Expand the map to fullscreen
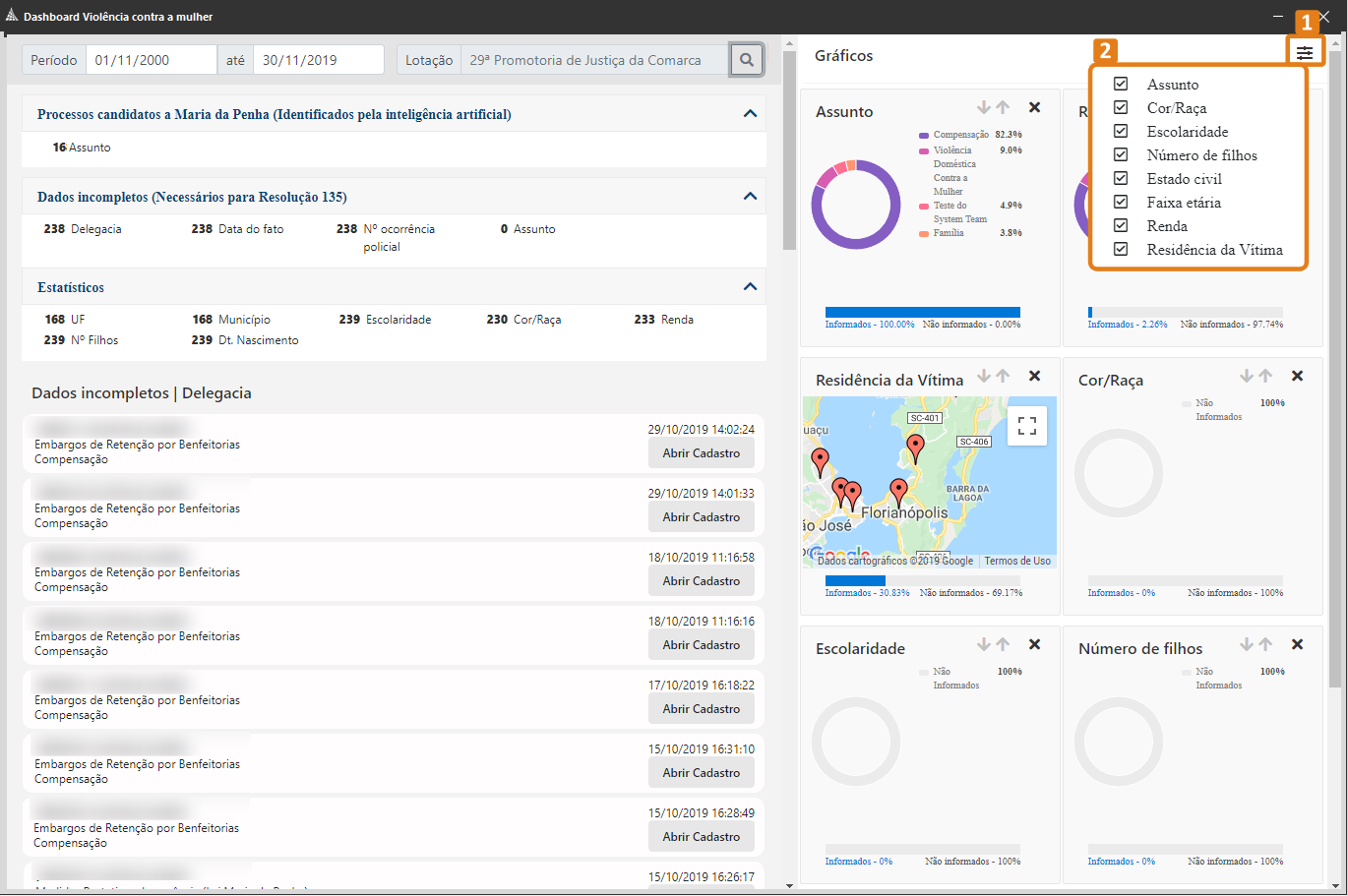 point(1027,426)
